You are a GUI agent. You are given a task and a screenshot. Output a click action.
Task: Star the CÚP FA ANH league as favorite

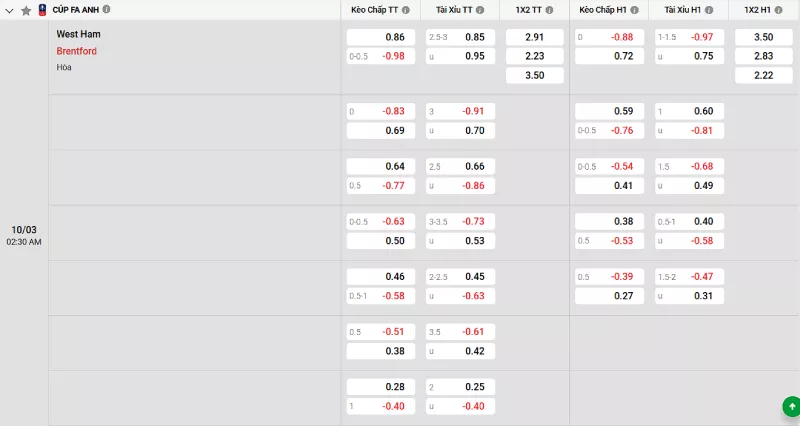click(x=26, y=10)
